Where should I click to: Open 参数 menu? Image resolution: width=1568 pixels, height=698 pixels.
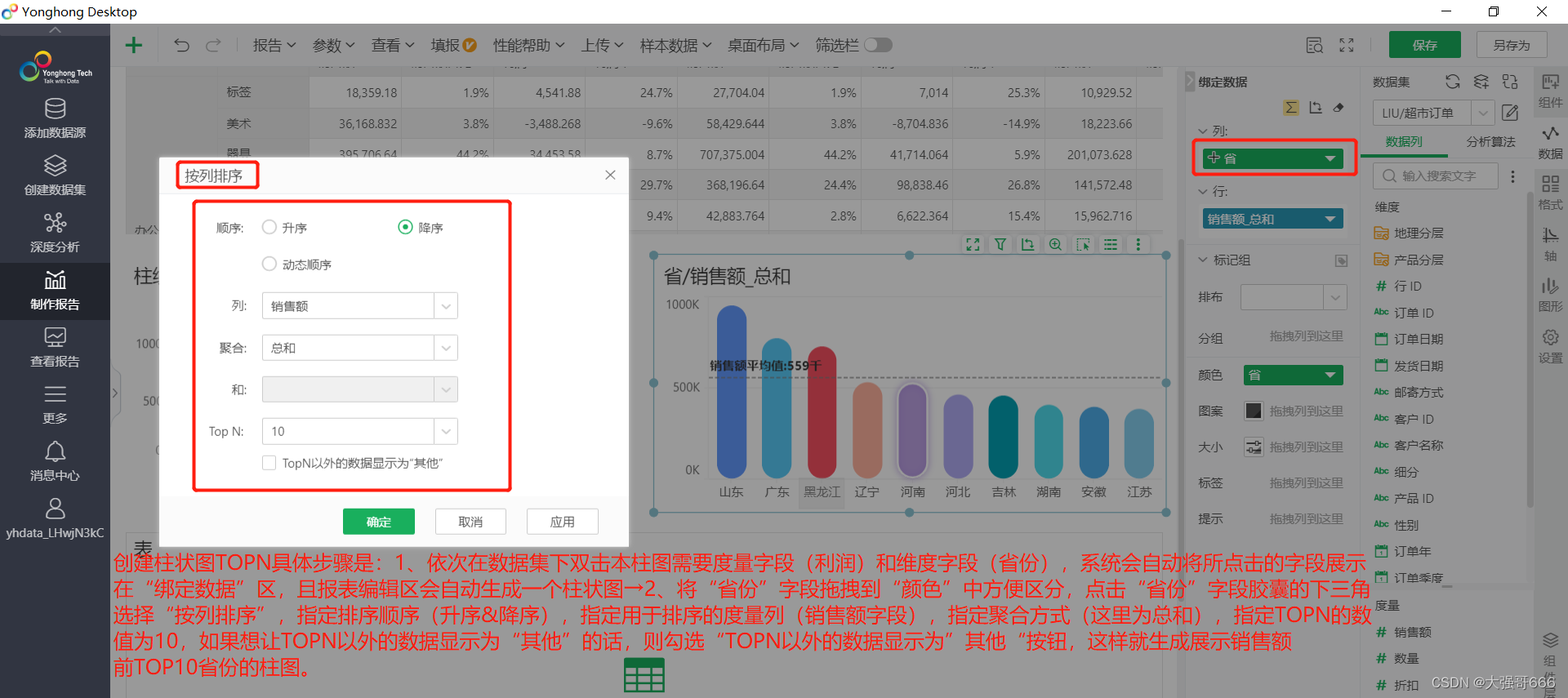pyautogui.click(x=334, y=45)
